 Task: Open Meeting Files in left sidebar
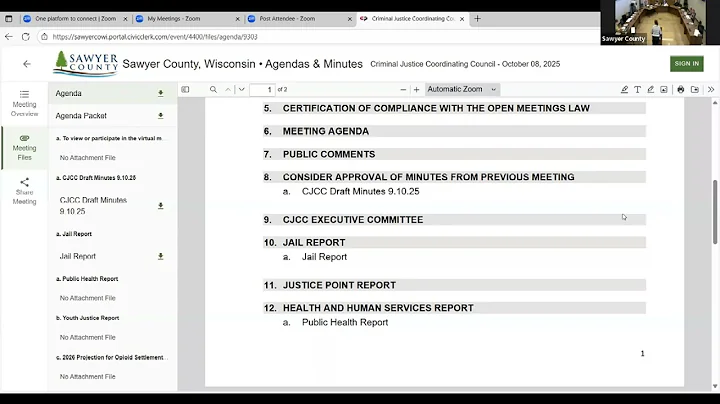[24, 147]
